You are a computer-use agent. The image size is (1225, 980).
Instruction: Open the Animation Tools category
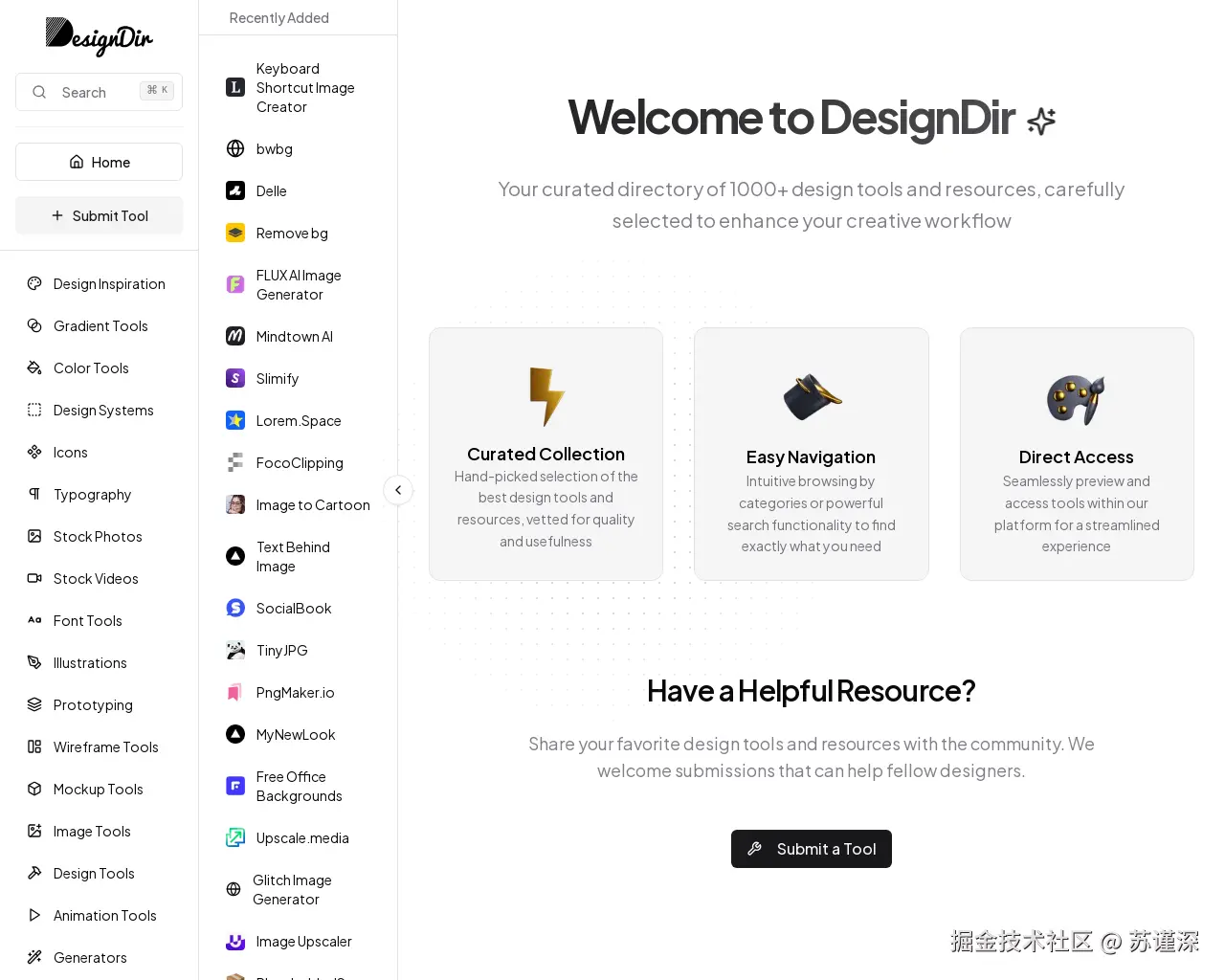[99, 915]
